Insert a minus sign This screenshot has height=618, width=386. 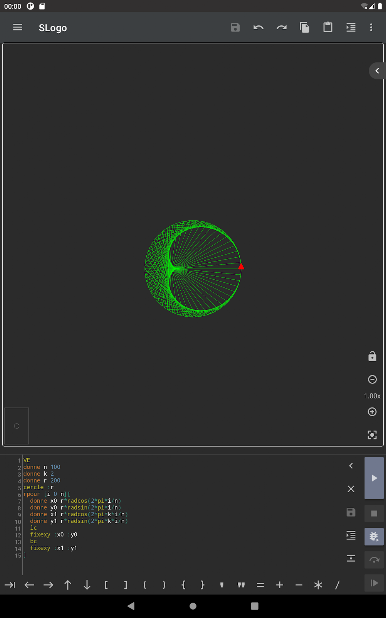coord(299,585)
